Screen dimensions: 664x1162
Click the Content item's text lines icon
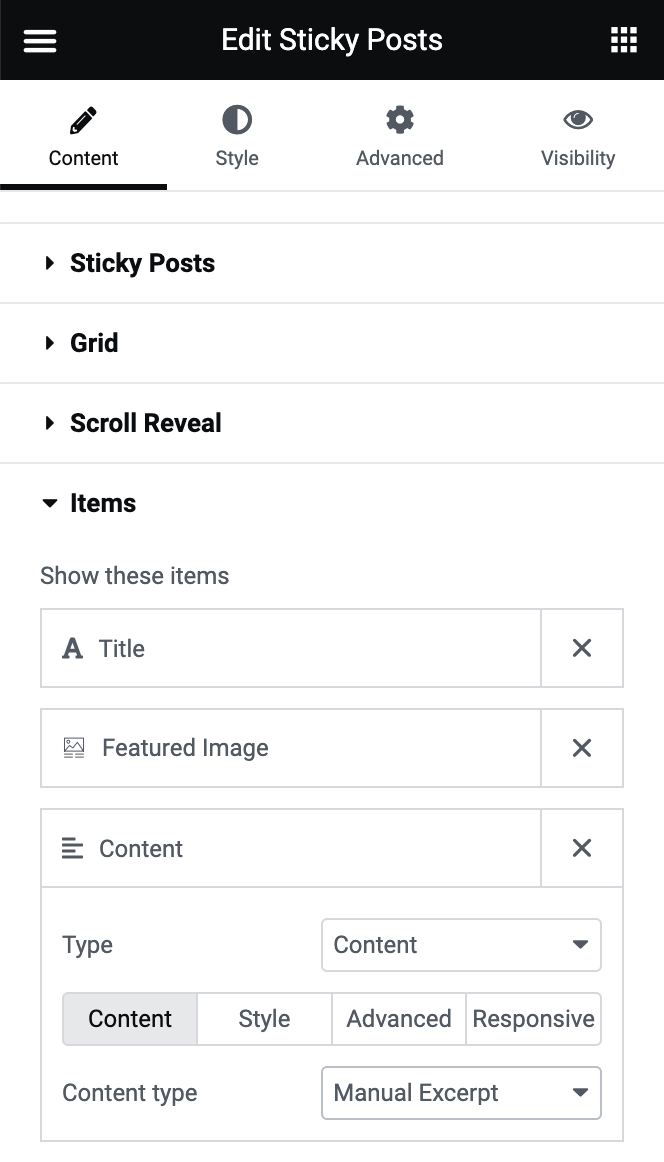[x=71, y=848]
